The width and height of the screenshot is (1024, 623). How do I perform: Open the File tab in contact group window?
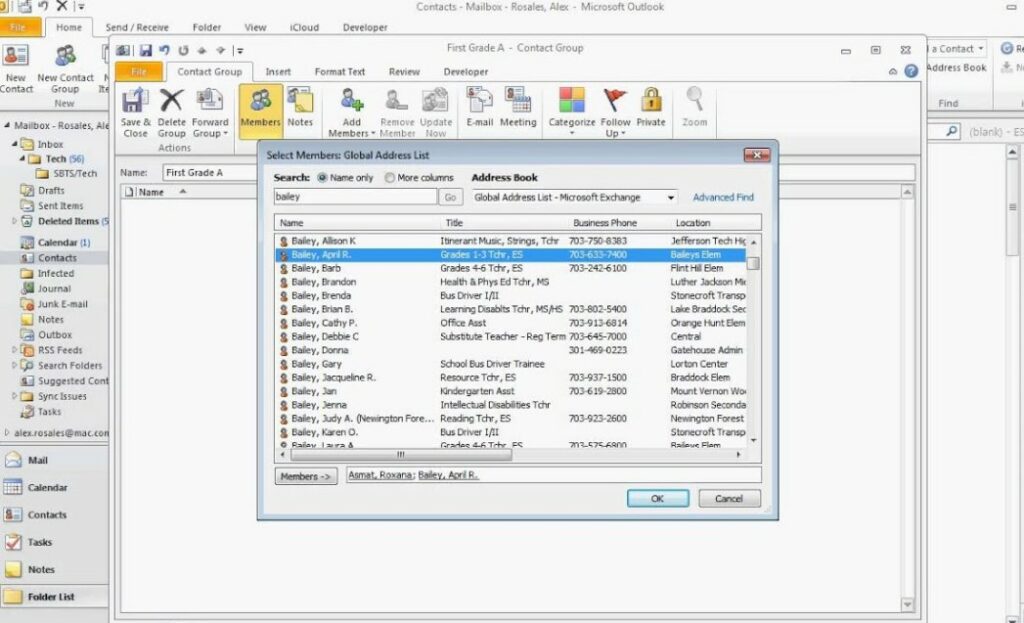[139, 72]
